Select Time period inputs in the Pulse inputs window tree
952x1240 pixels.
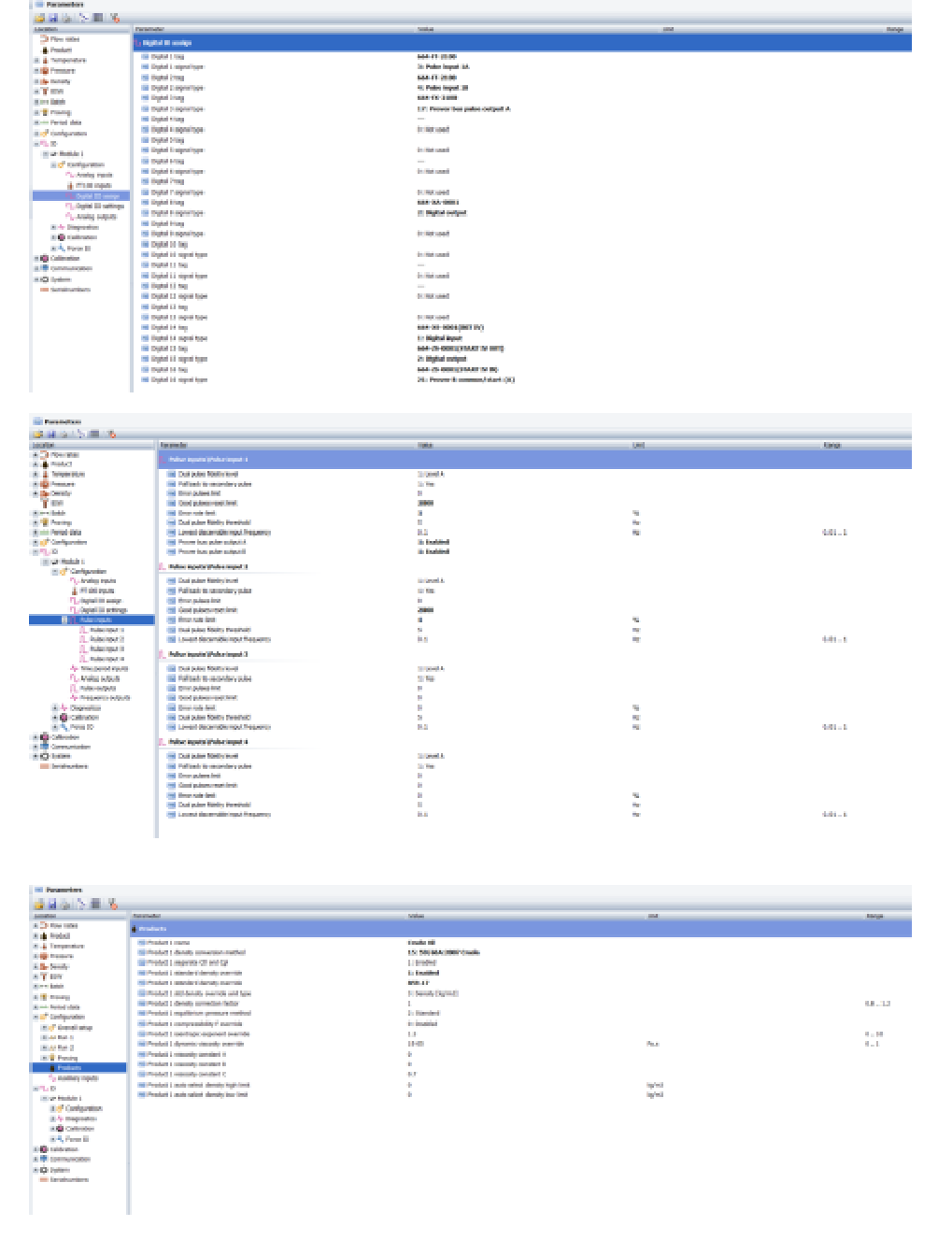pyautogui.click(x=105, y=669)
